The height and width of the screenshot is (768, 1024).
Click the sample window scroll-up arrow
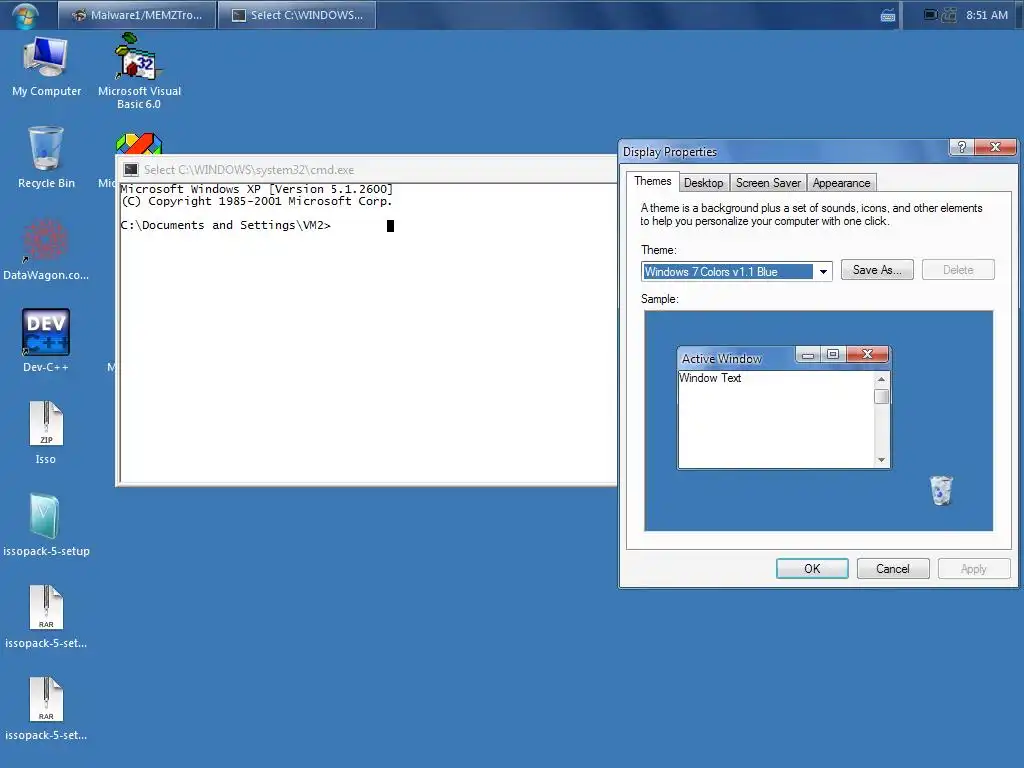click(882, 379)
